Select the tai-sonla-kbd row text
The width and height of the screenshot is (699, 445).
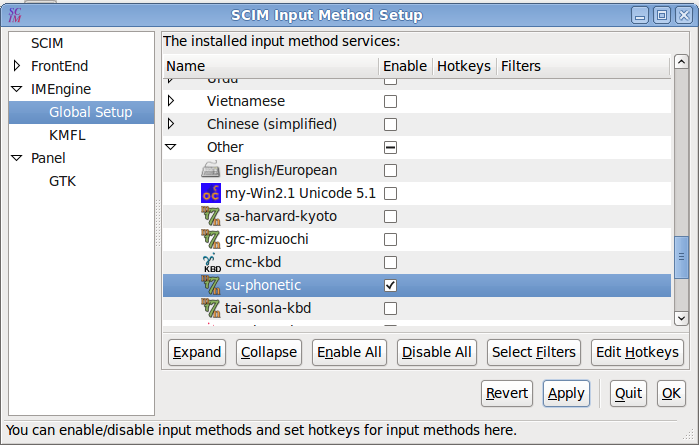pos(268,308)
